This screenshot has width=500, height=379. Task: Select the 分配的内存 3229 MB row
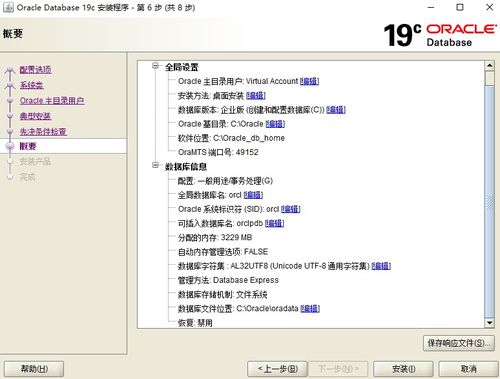(x=215, y=237)
